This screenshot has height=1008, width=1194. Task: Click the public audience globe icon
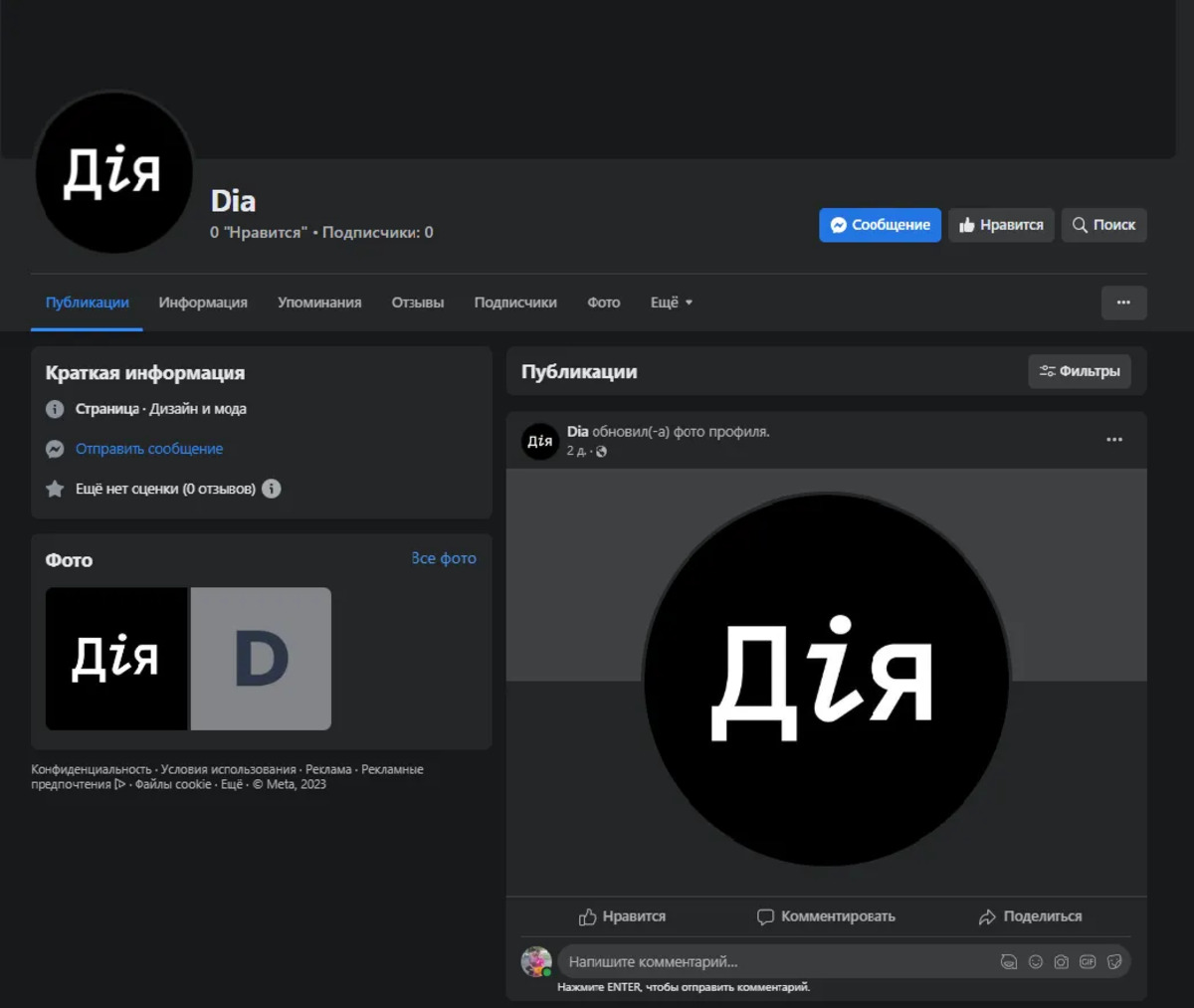pyautogui.click(x=601, y=452)
